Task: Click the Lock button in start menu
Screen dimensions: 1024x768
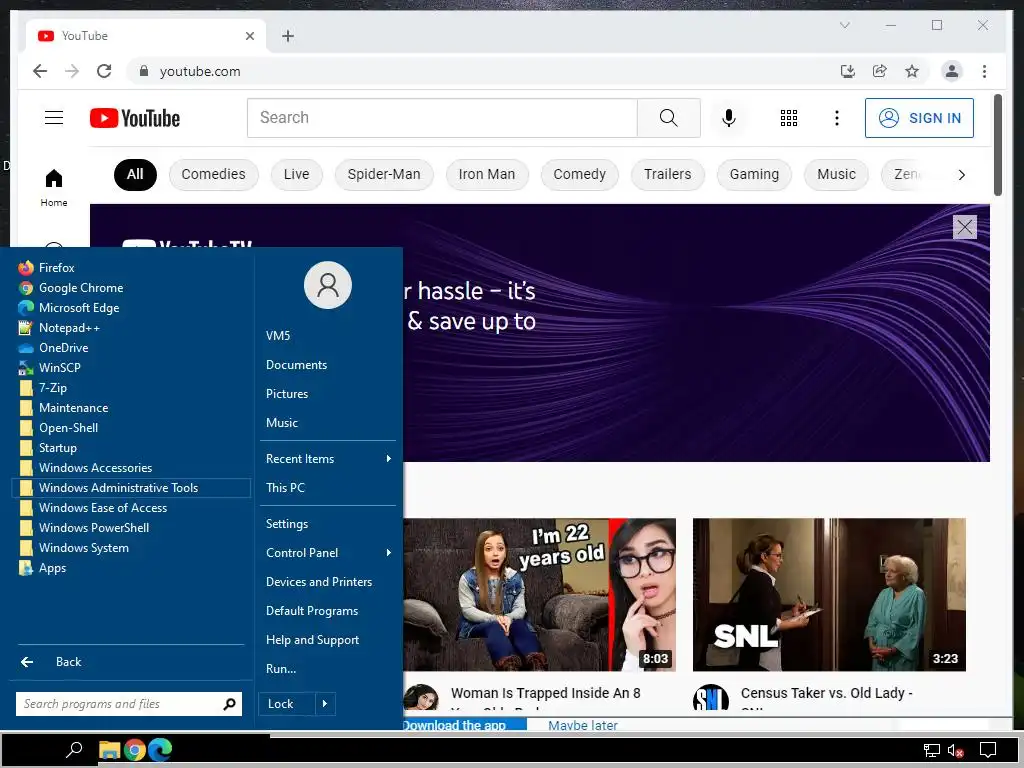Action: [x=287, y=704]
